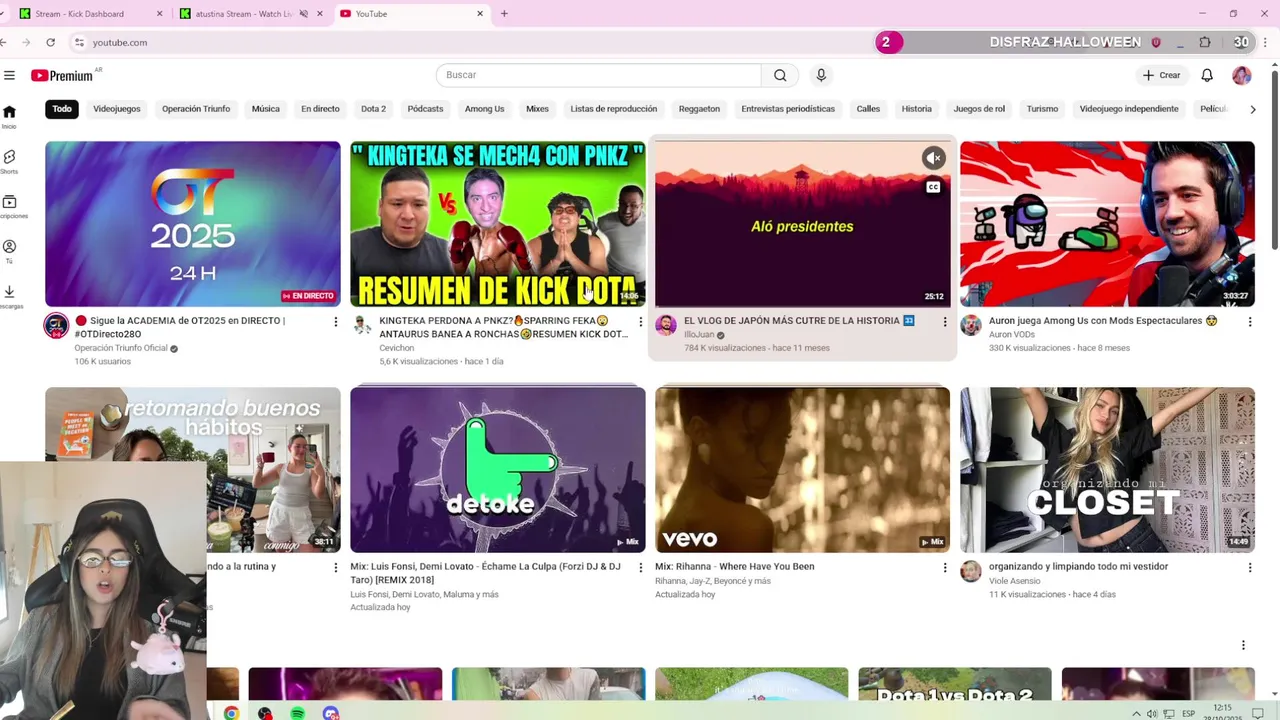The width and height of the screenshot is (1280, 720).
Task: Open options for the Luis Fonsi mix
Action: (640, 568)
